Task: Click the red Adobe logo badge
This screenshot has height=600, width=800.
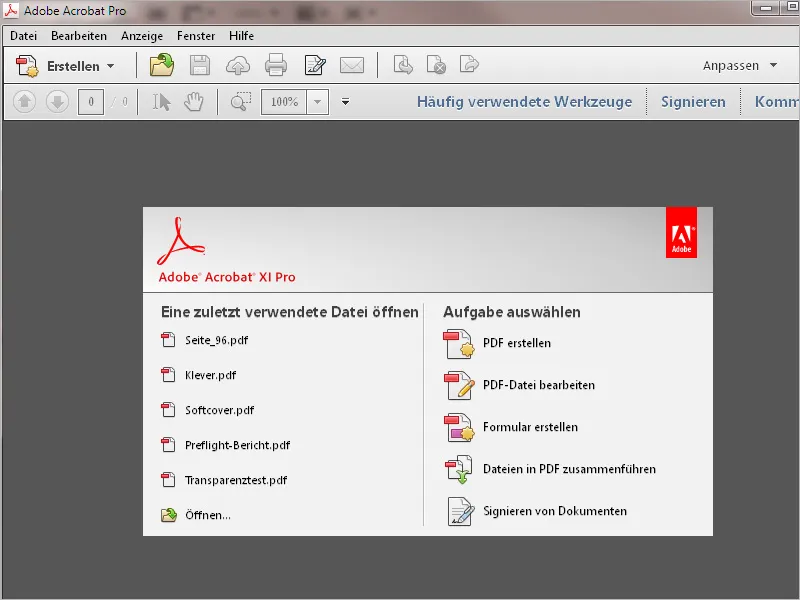Action: 681,233
